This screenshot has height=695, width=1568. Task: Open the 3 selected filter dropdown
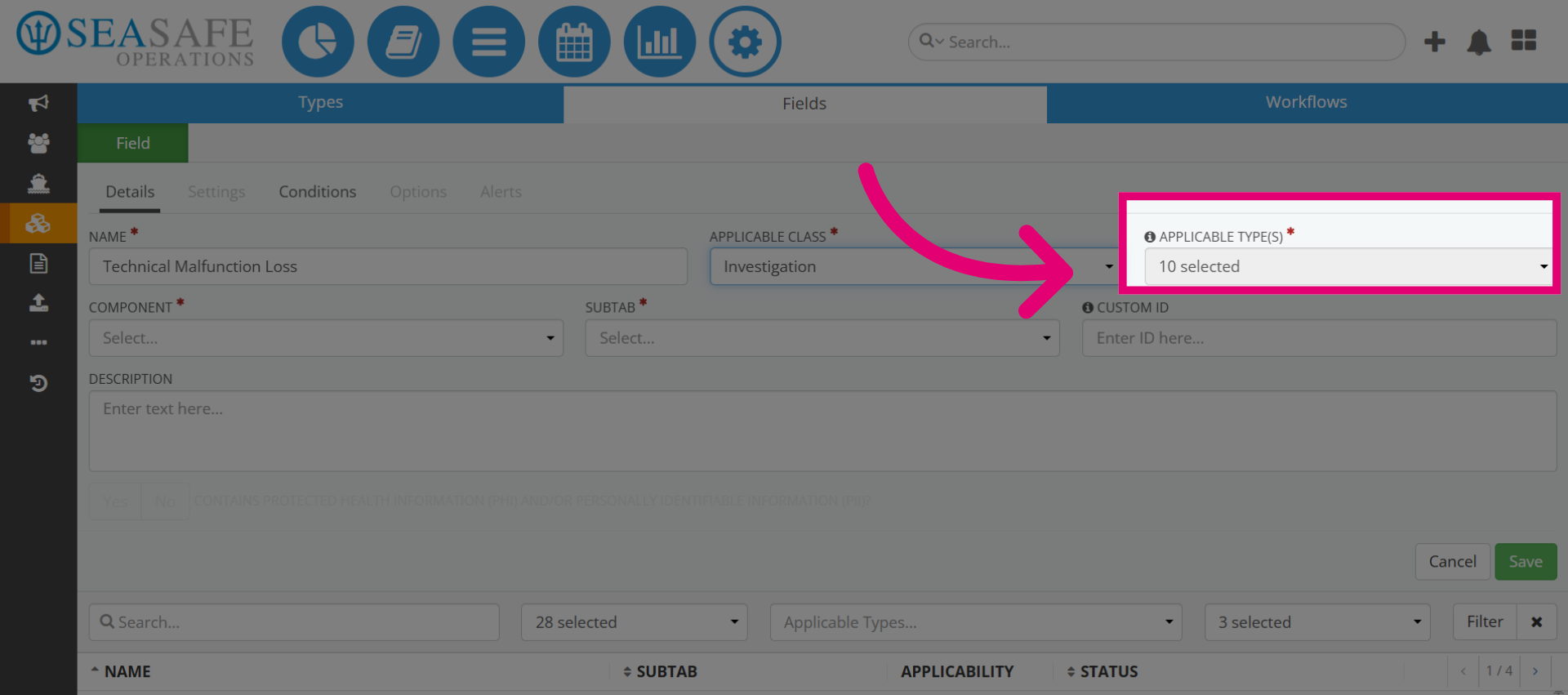pos(1317,622)
